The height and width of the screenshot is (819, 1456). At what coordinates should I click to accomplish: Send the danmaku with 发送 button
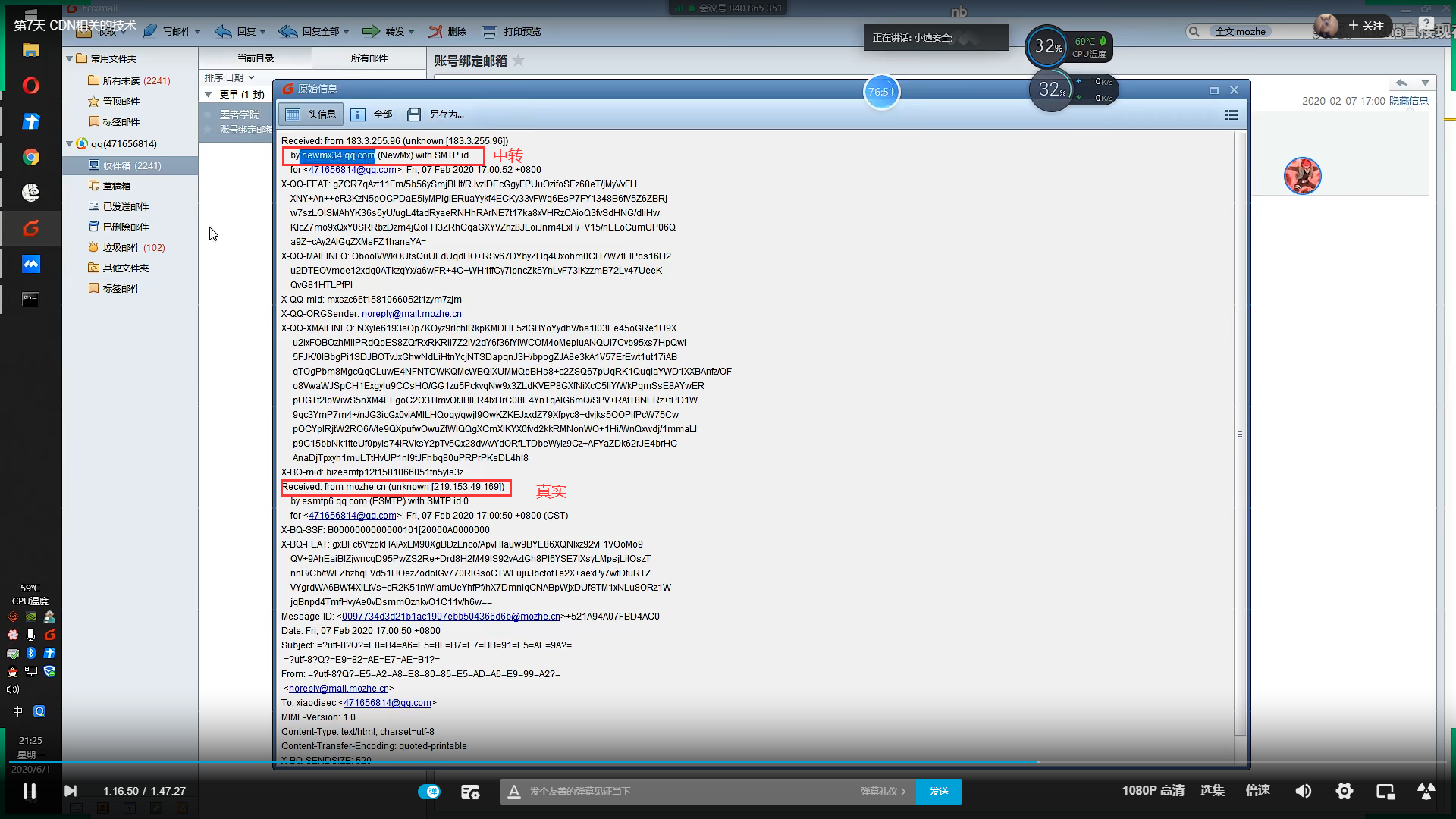(x=939, y=791)
